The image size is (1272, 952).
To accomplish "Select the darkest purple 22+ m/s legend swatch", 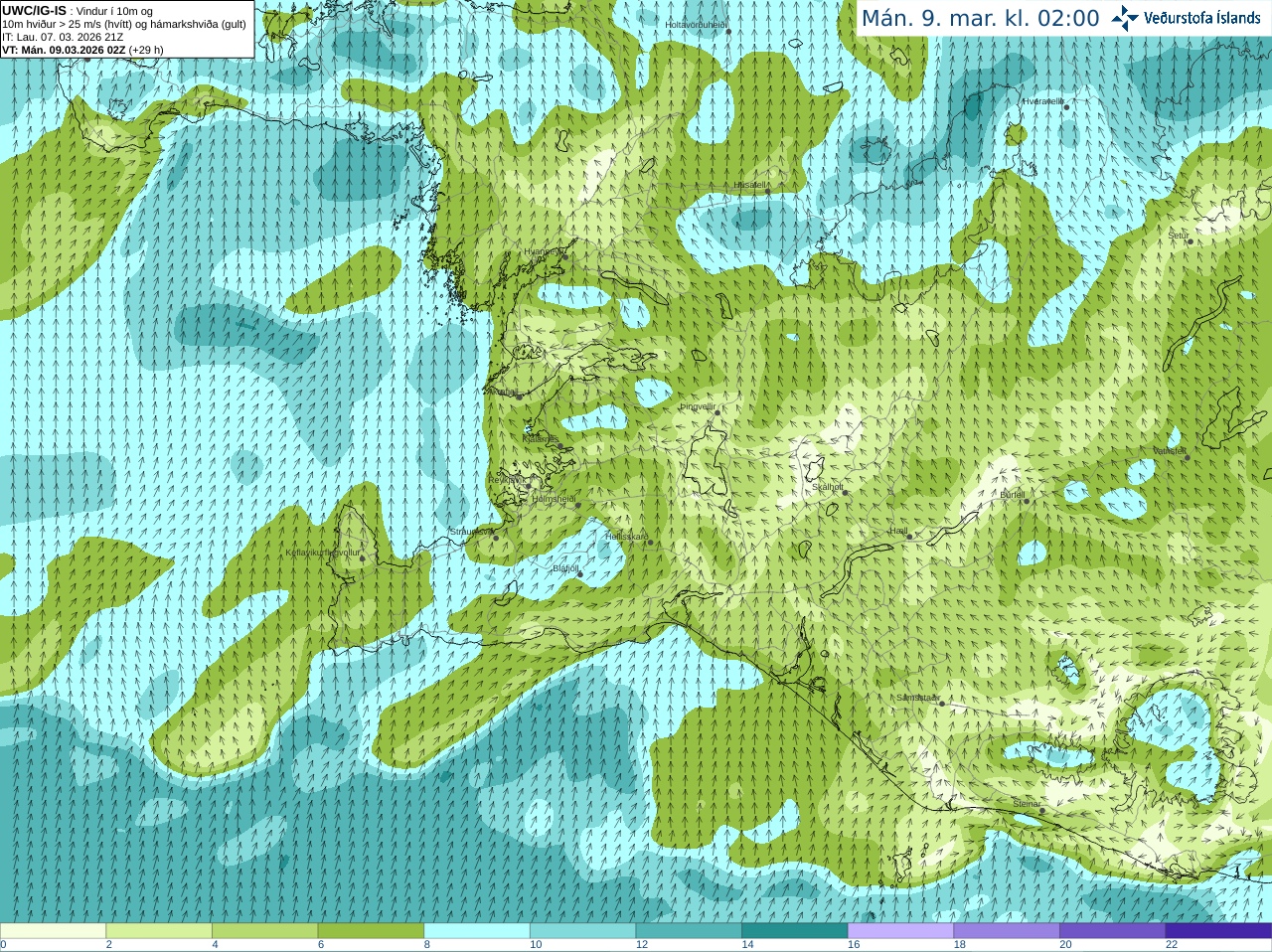I will tap(1218, 931).
